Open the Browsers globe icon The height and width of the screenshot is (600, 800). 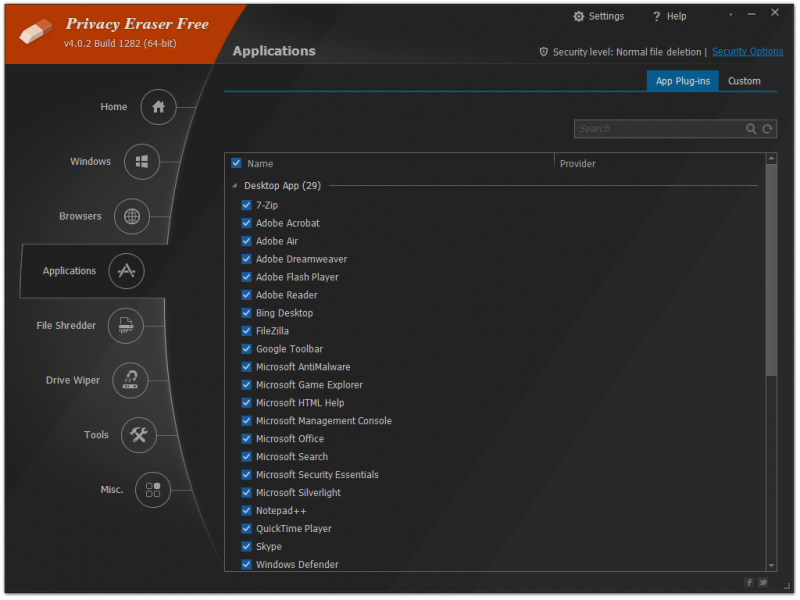pyautogui.click(x=132, y=216)
